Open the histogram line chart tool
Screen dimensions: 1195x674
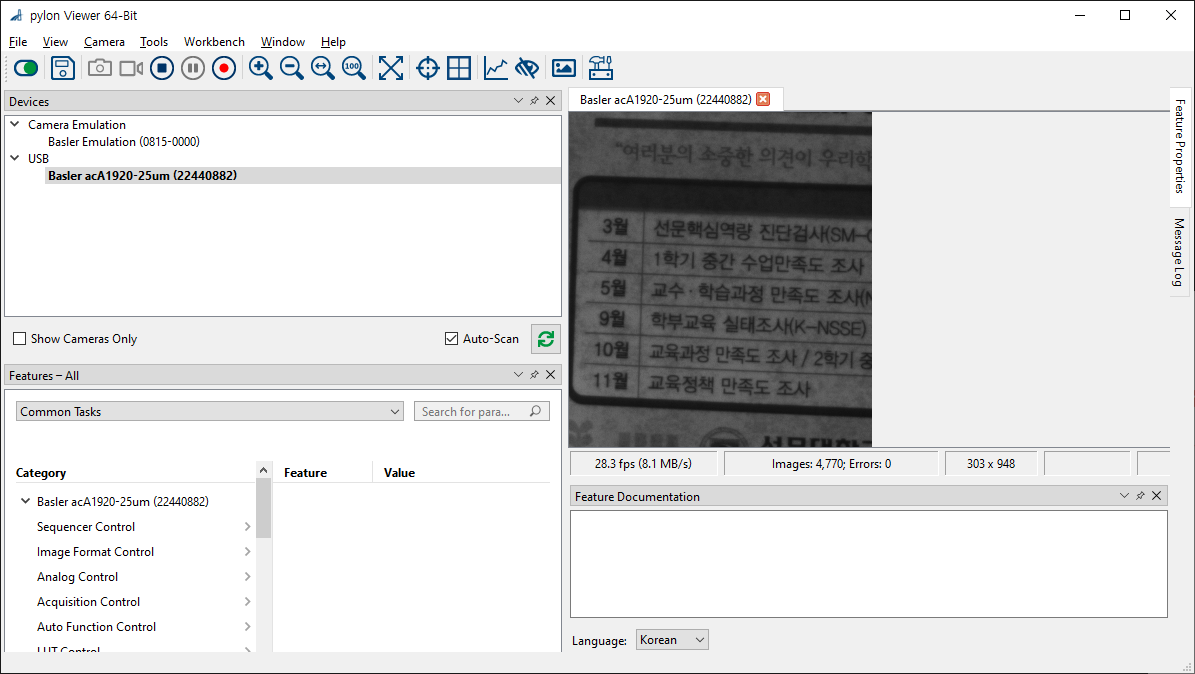[x=495, y=68]
